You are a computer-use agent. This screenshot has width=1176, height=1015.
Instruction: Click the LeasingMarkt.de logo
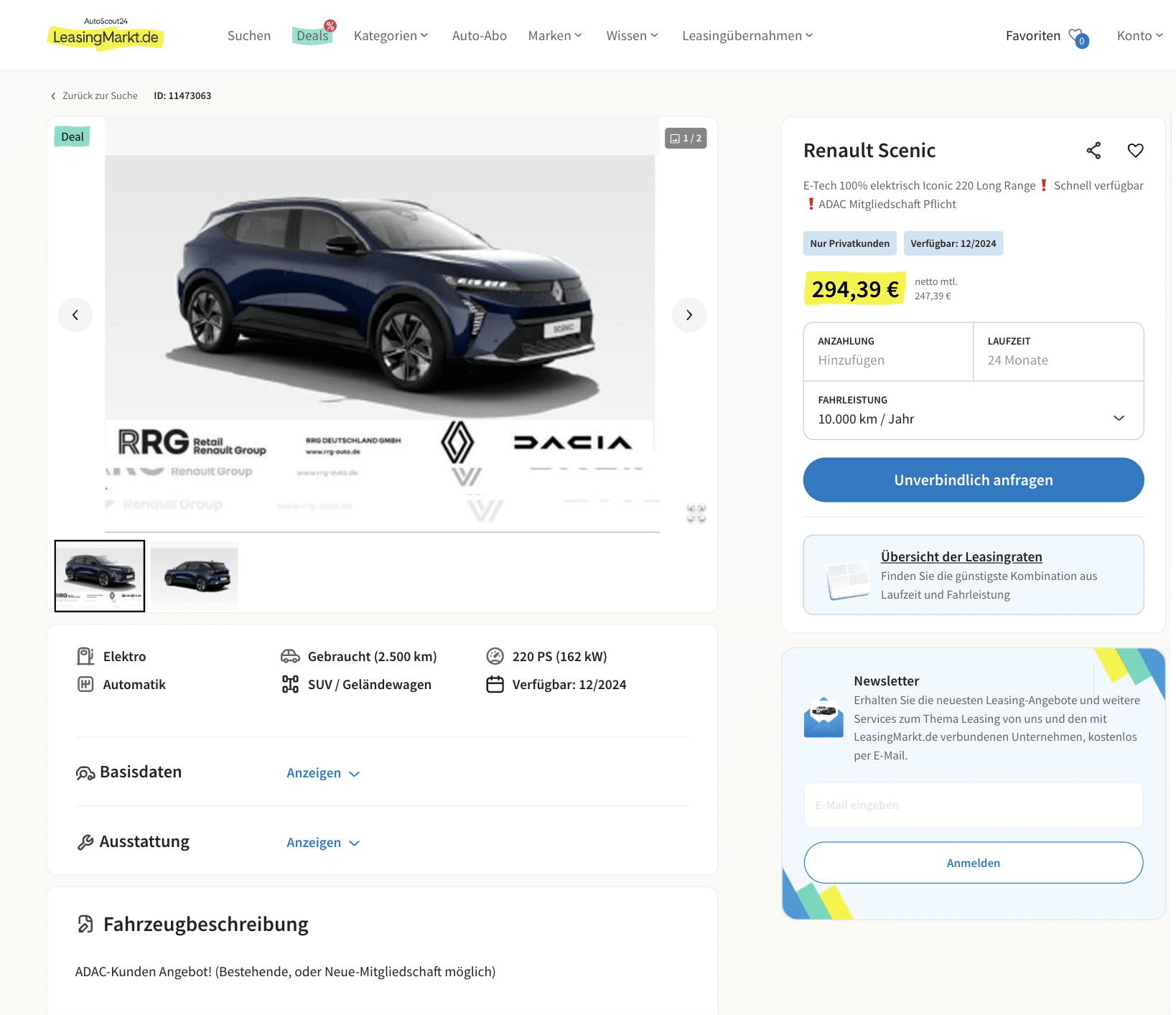click(106, 34)
